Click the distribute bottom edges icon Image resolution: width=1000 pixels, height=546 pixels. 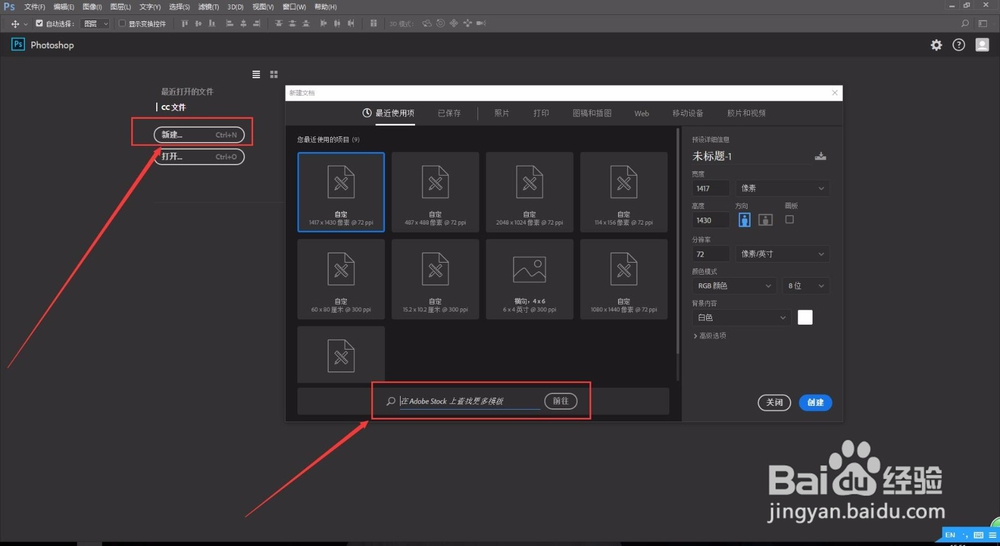click(305, 24)
